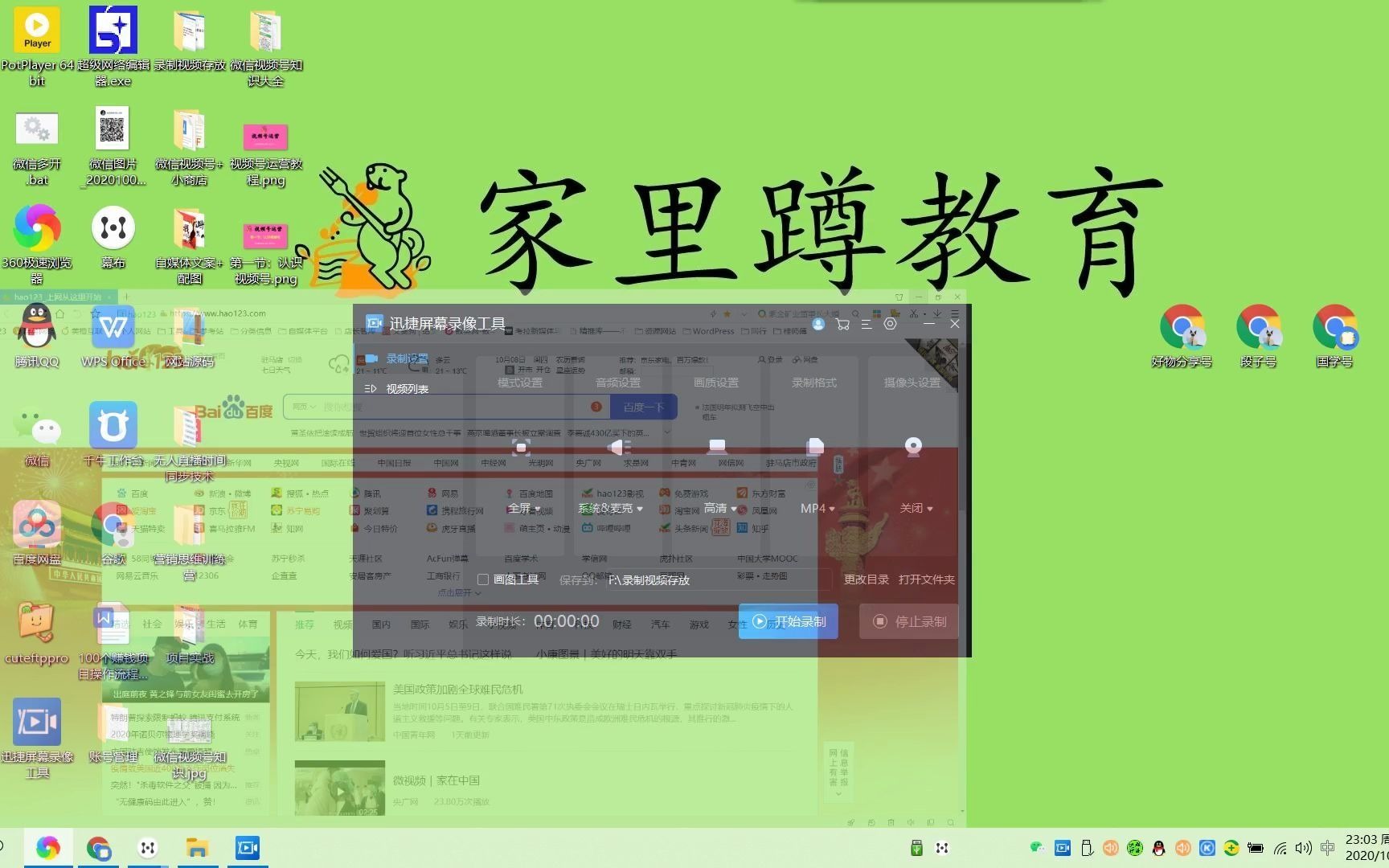Open the Wi-Fi network tray icon

(1280, 848)
